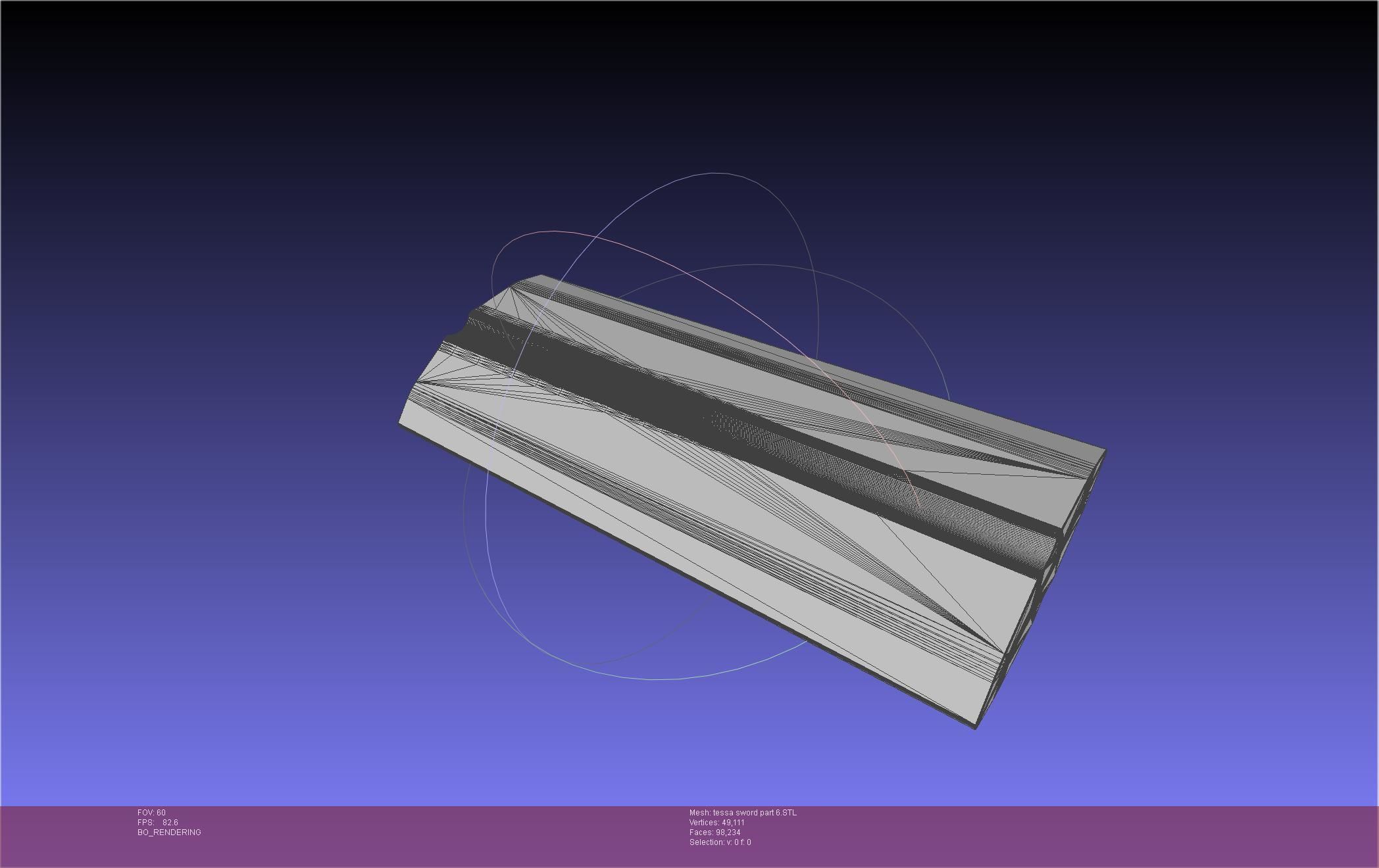Click the Vertices: 49,111 info line
Screen dimensions: 1379x868
716,823
